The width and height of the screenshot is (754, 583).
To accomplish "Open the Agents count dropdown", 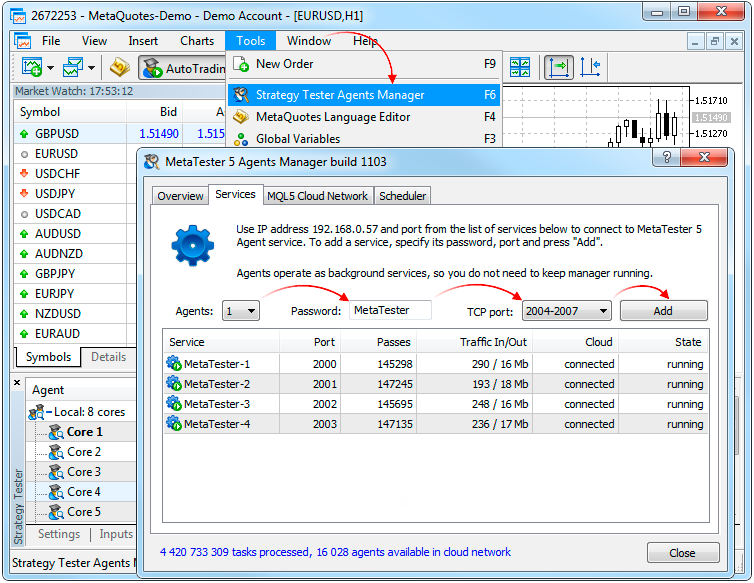I will (x=241, y=311).
